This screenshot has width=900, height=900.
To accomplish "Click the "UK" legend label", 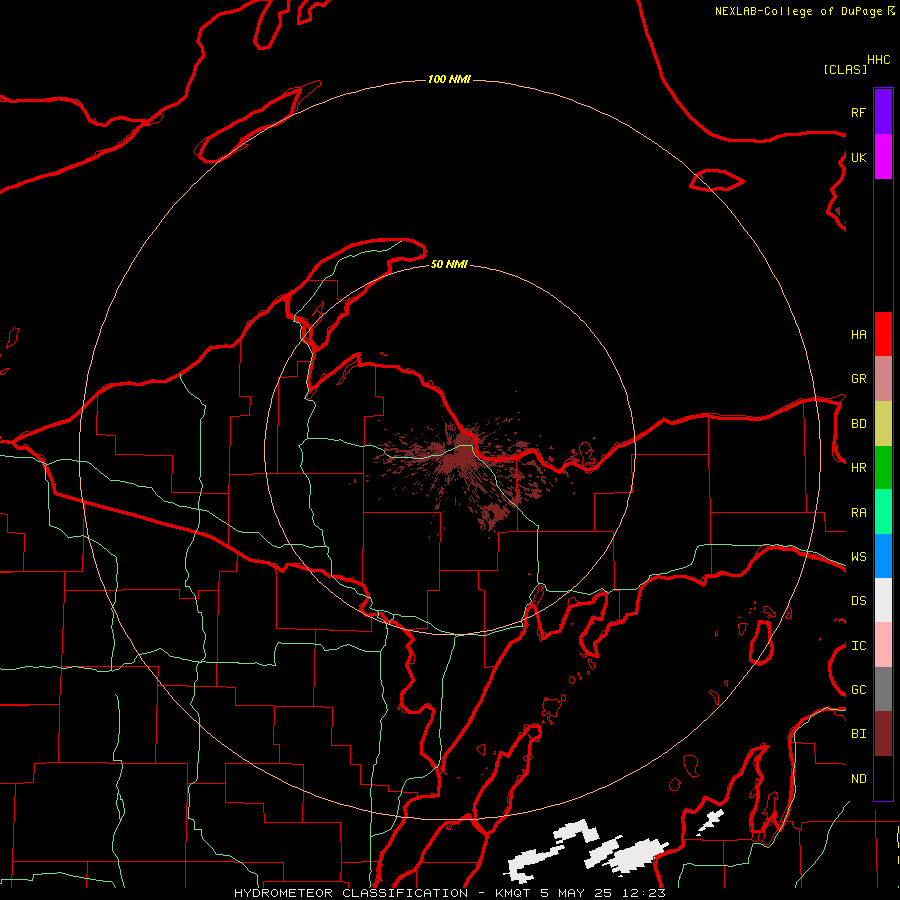I will pos(858,157).
